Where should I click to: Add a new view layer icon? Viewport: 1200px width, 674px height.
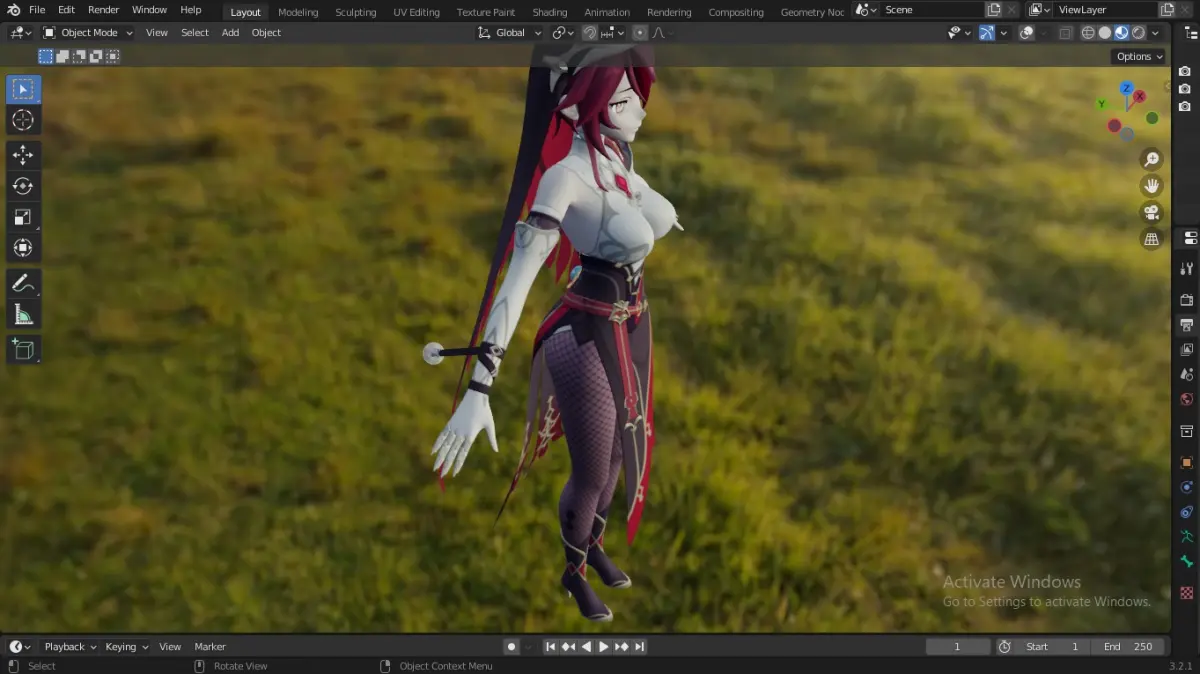(x=1166, y=10)
